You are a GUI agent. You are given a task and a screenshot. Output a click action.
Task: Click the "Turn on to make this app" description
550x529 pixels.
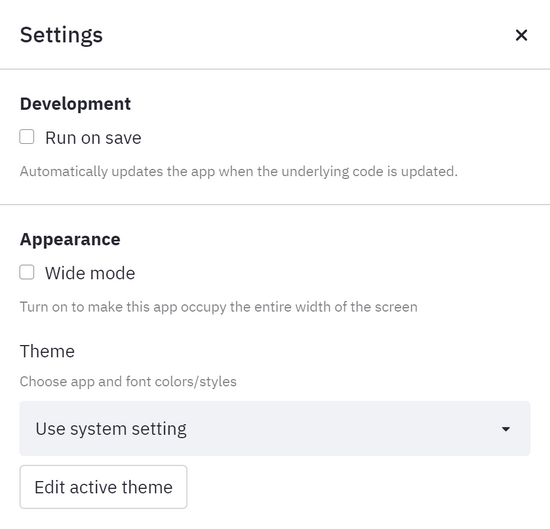pos(219,307)
